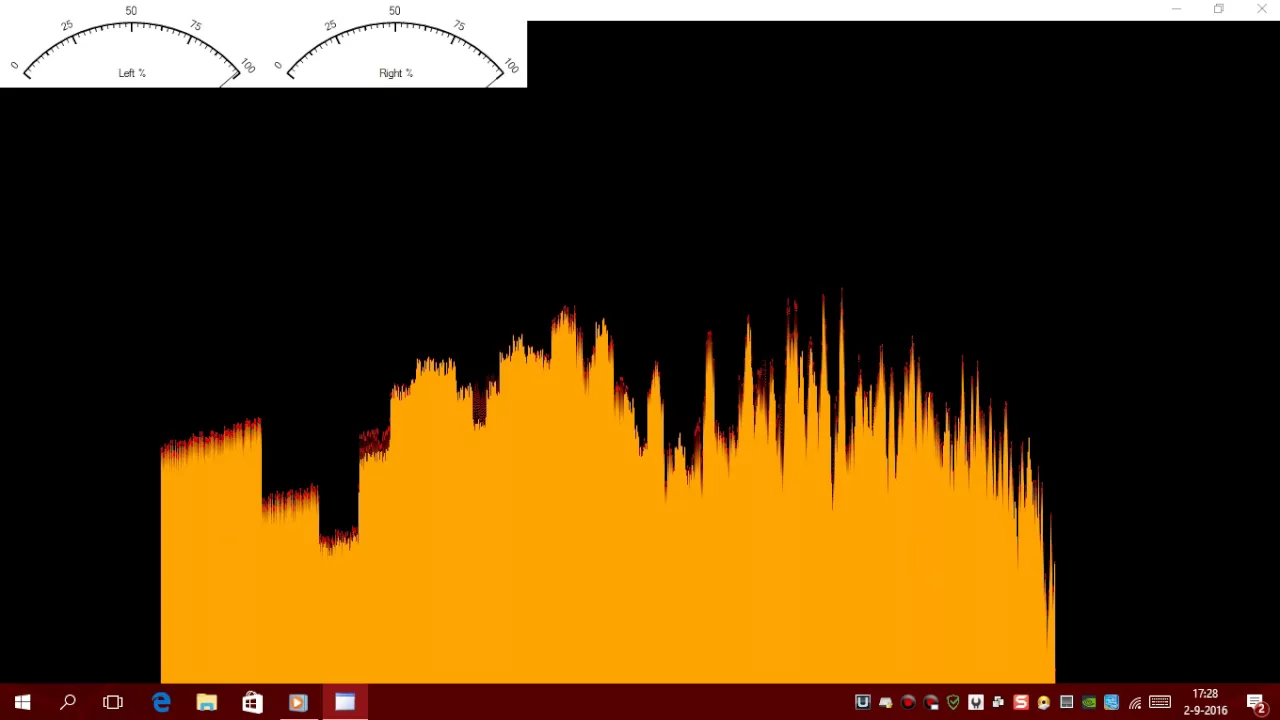Open Action Center notifications icon
1280x720 pixels.
click(1257, 703)
